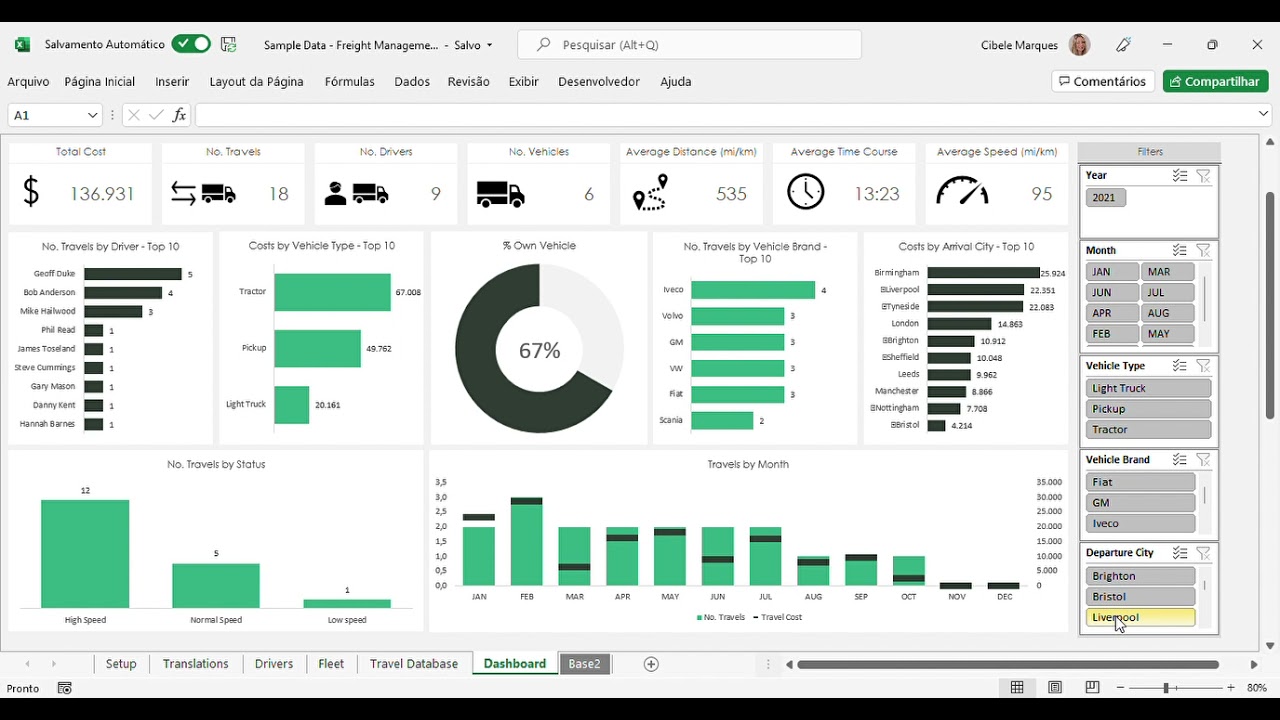Toggle the Salvamento Automático switch

(190, 44)
